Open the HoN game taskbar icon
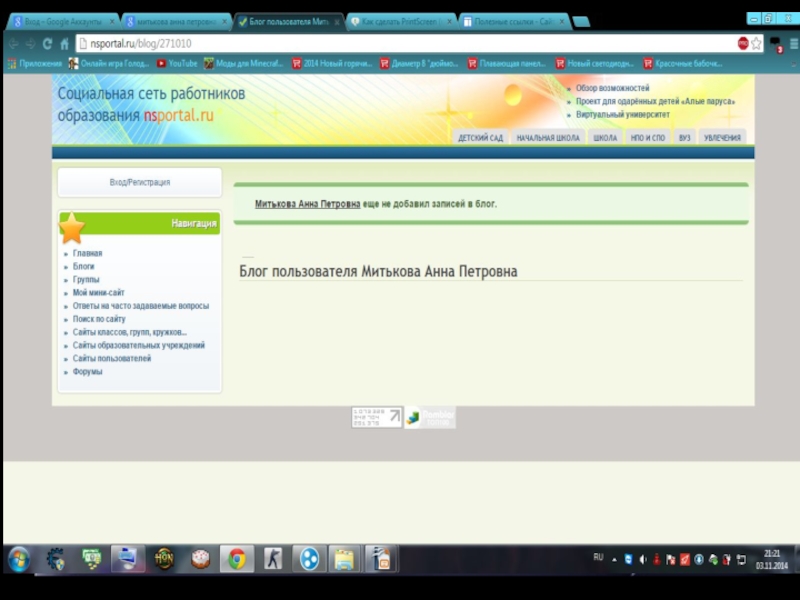 (164, 558)
